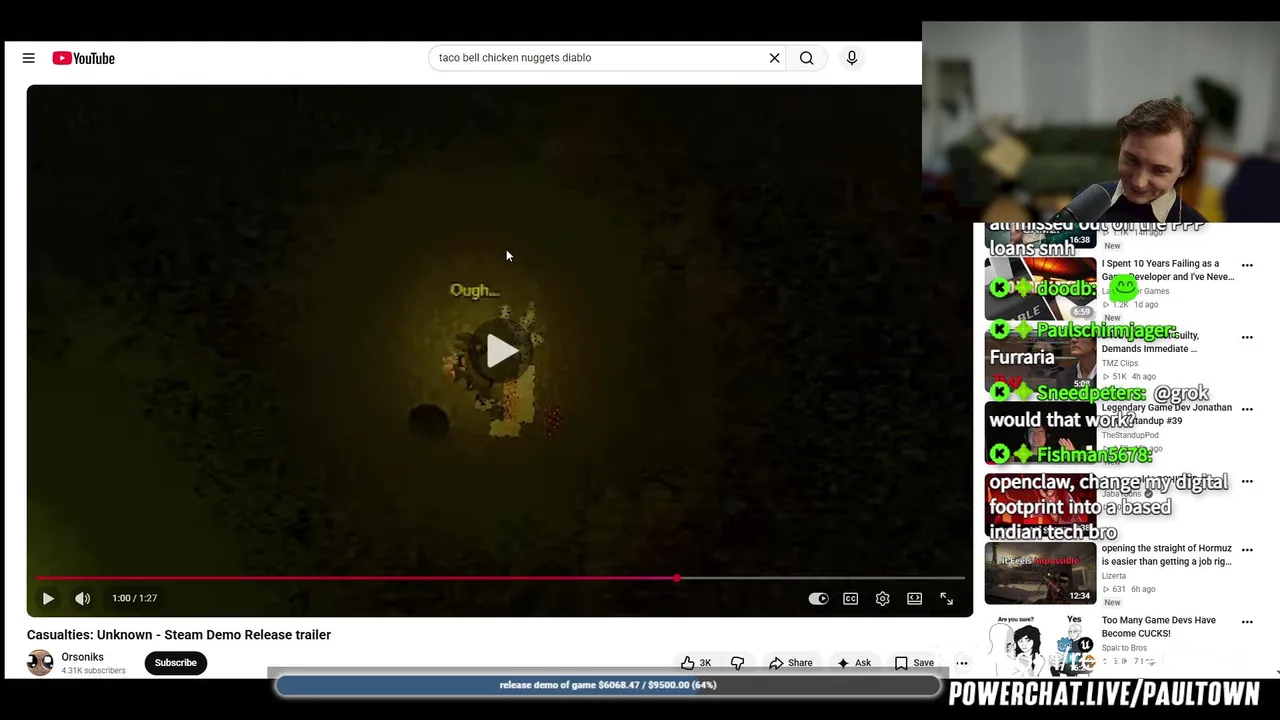The image size is (1280, 720).
Task: Dislike the video with thumbs down
Action: 737,663
